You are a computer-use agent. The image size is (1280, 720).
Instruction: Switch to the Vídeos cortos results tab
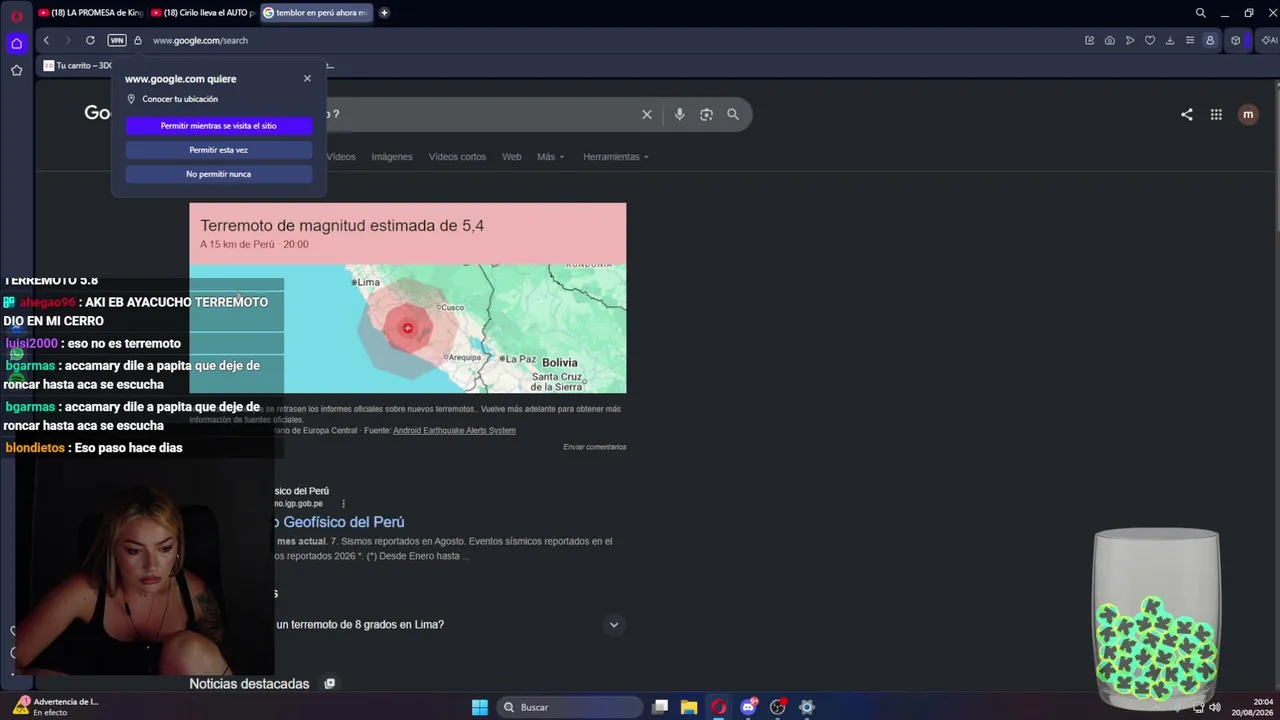(457, 157)
